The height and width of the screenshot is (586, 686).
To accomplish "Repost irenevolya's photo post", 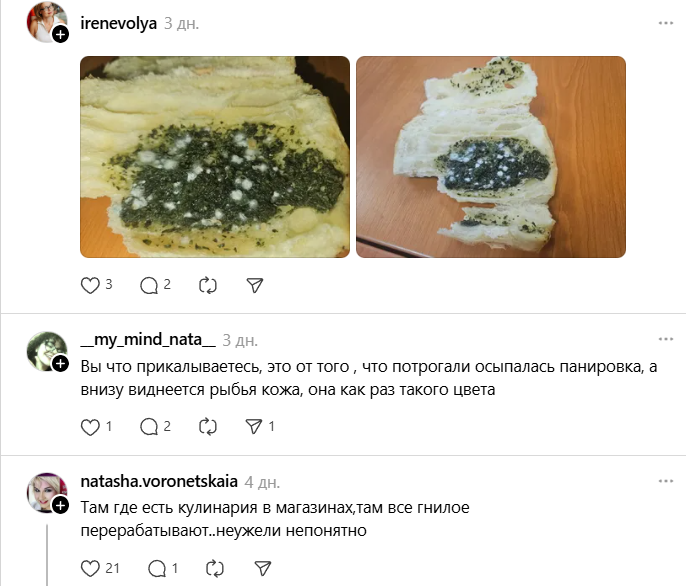I will click(x=208, y=285).
